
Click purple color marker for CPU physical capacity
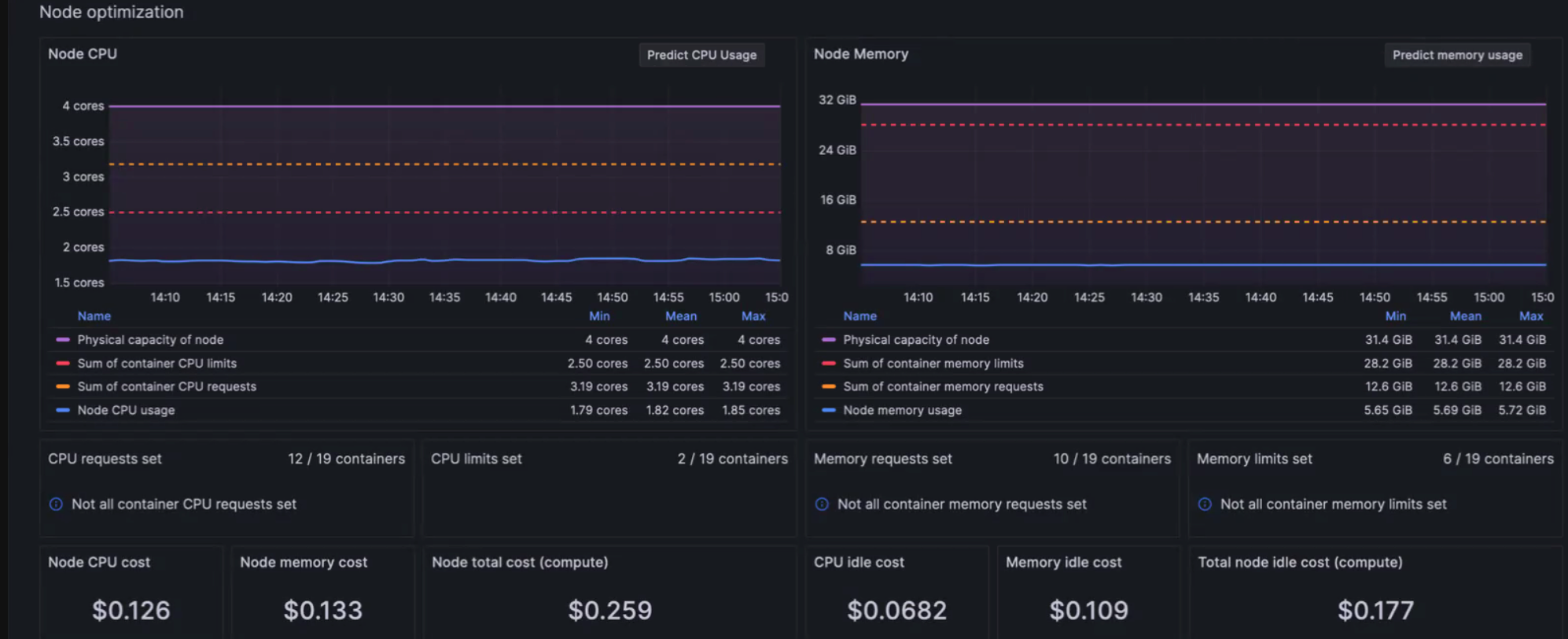(x=63, y=340)
